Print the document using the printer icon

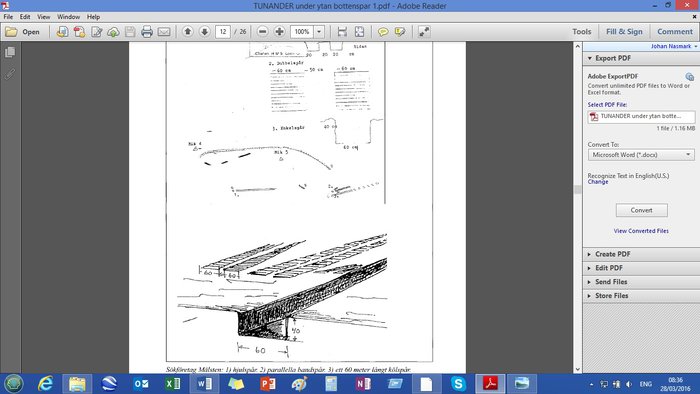click(x=147, y=32)
